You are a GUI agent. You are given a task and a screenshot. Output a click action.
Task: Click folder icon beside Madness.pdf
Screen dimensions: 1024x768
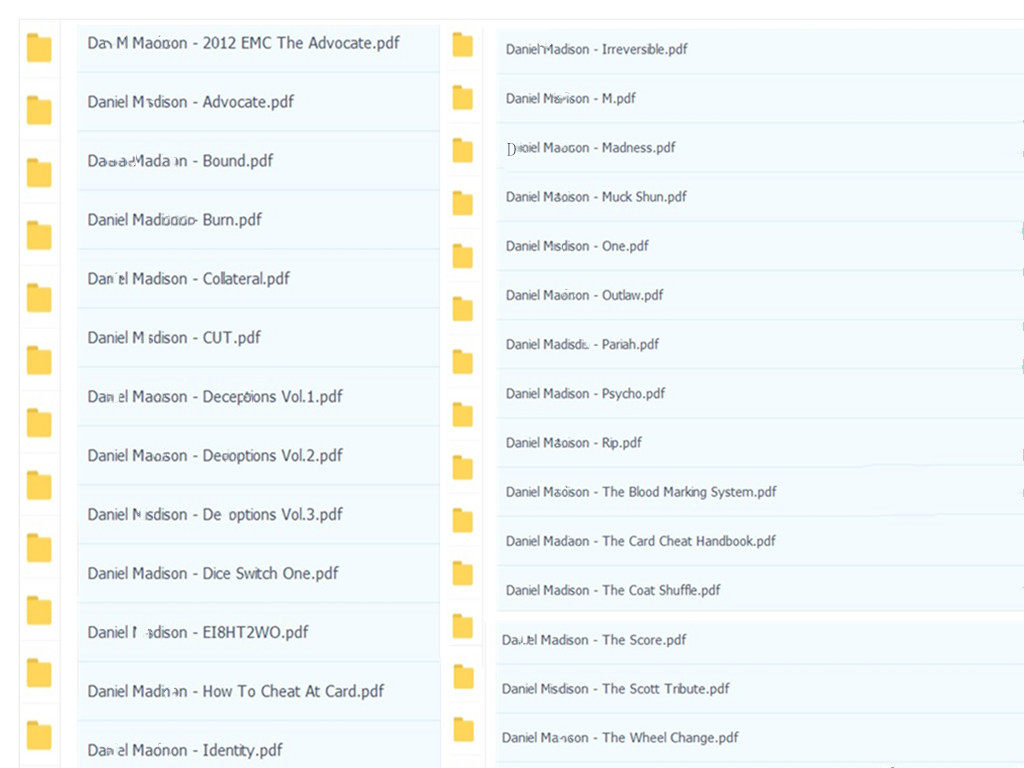[463, 150]
